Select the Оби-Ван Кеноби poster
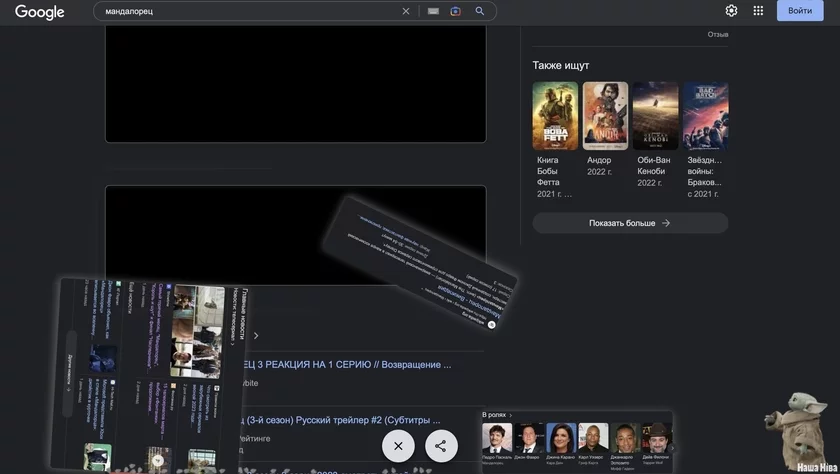840x474 pixels. [655, 116]
